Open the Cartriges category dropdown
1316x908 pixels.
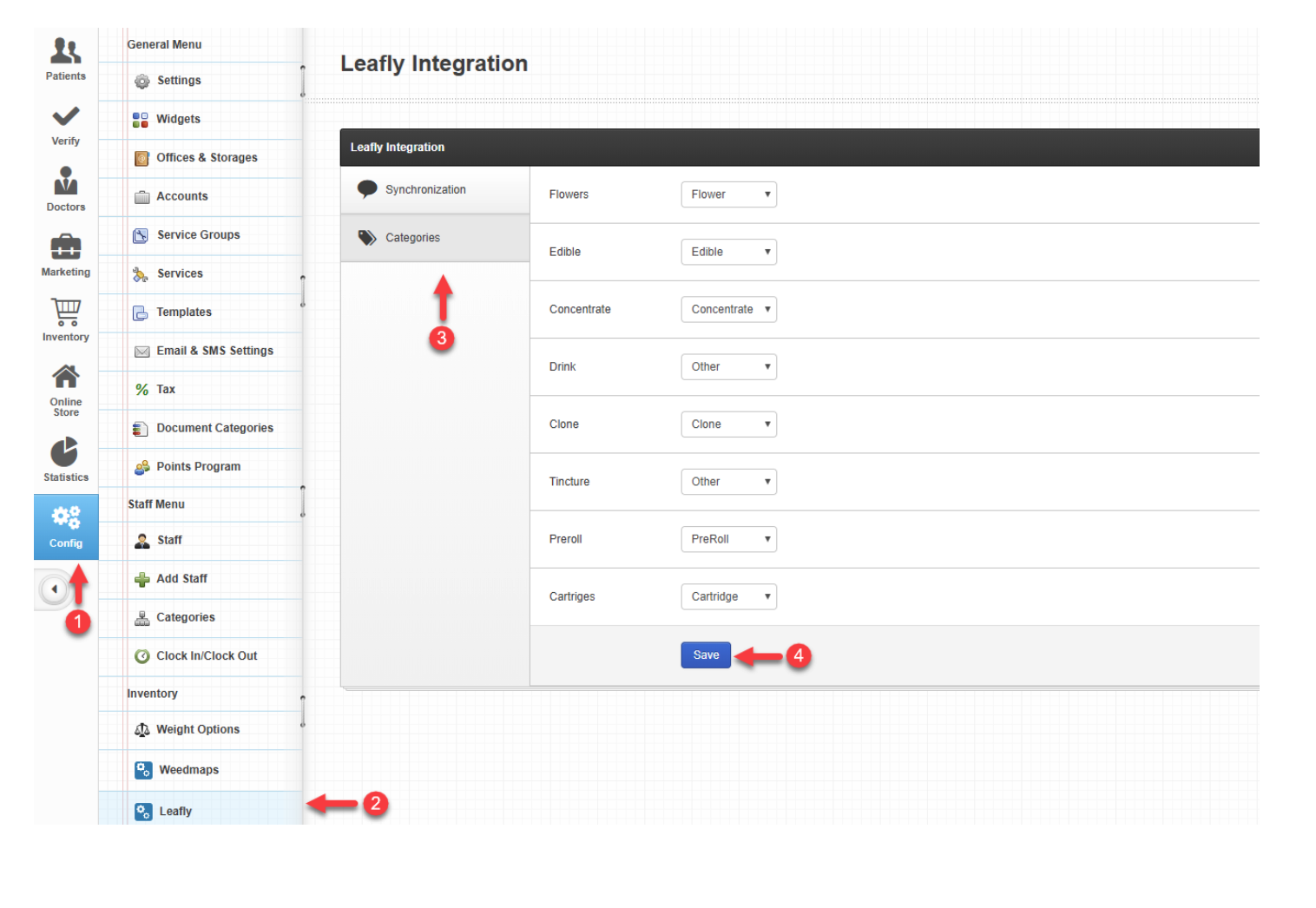click(728, 596)
